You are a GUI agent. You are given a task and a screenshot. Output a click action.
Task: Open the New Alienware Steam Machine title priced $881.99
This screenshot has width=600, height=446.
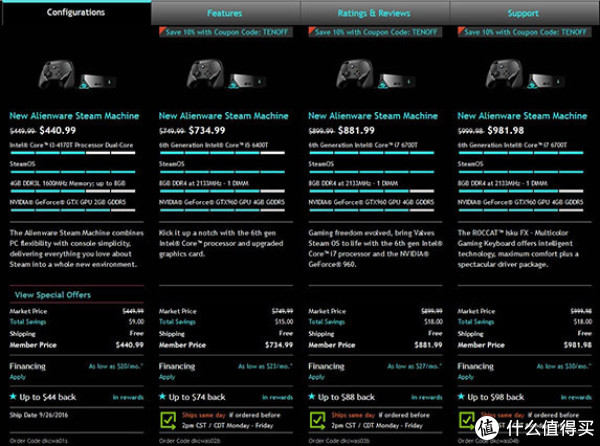tap(373, 116)
